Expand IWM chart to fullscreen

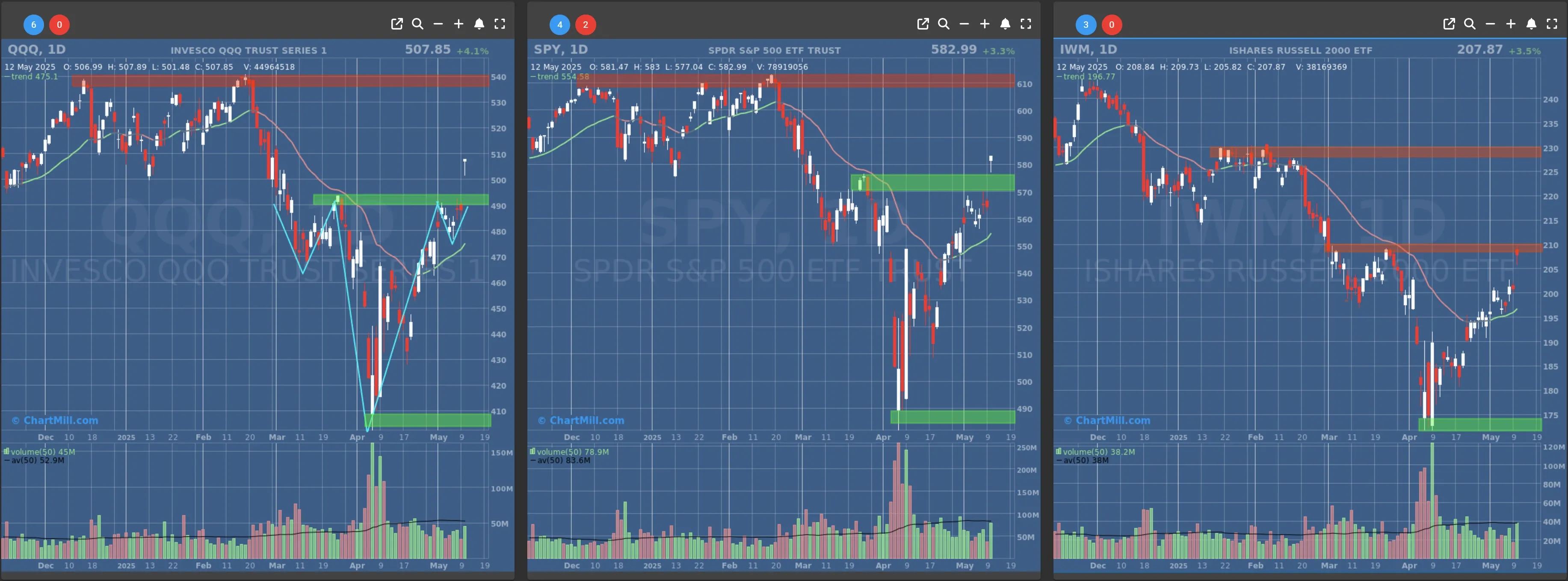tap(1552, 24)
